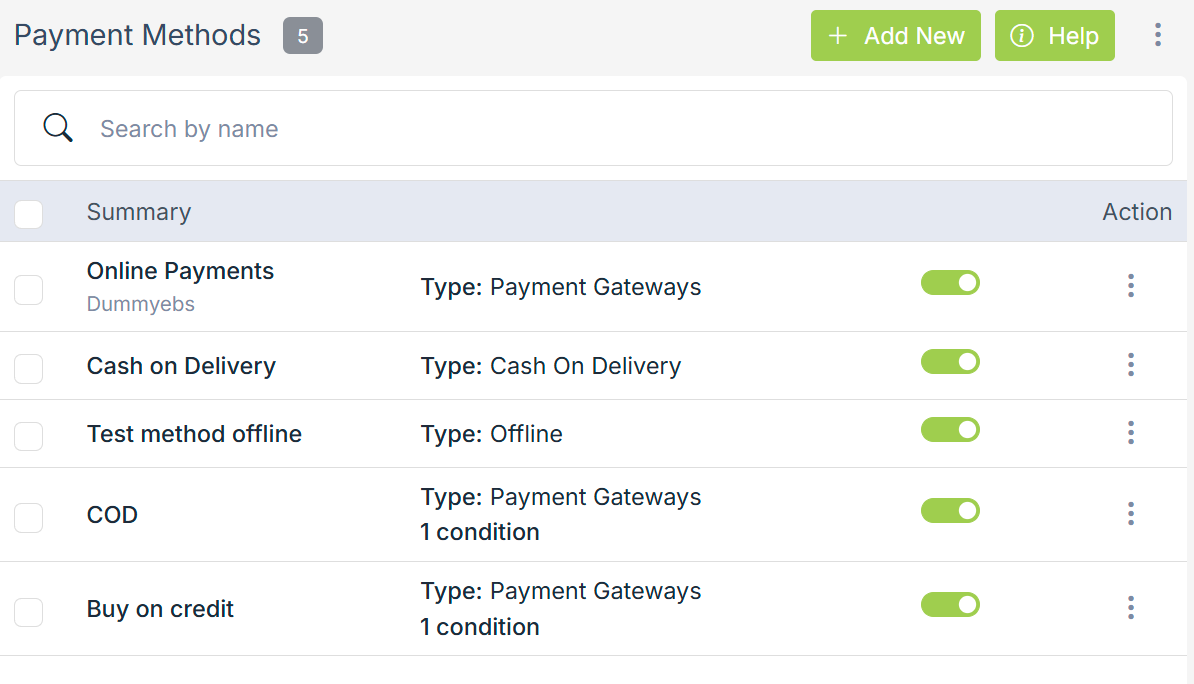
Task: Tick the select-all checkbox in header
Action: [29, 214]
